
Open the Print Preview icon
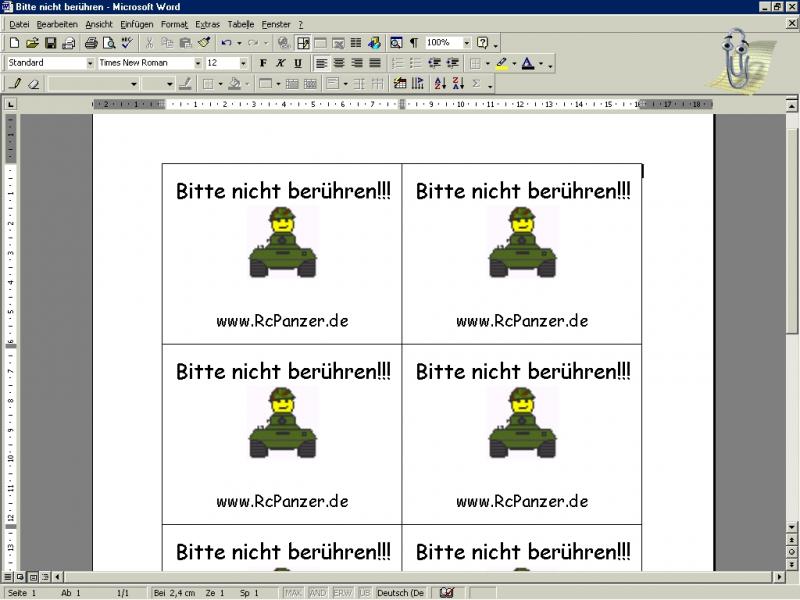(x=108, y=43)
